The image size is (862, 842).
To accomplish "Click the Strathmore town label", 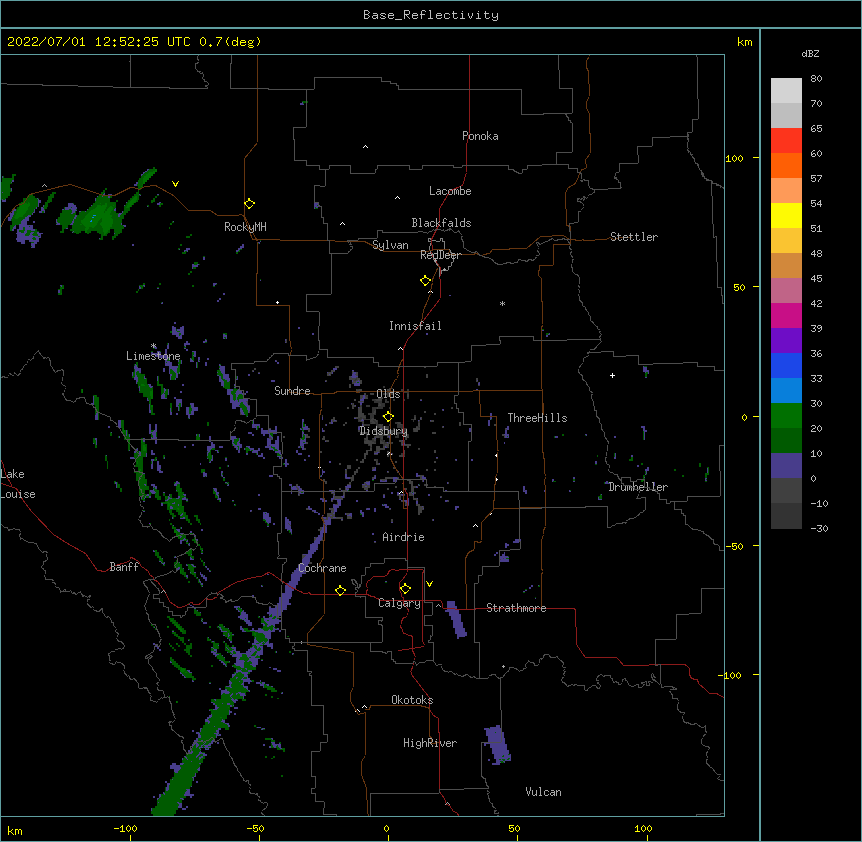I will [x=516, y=608].
